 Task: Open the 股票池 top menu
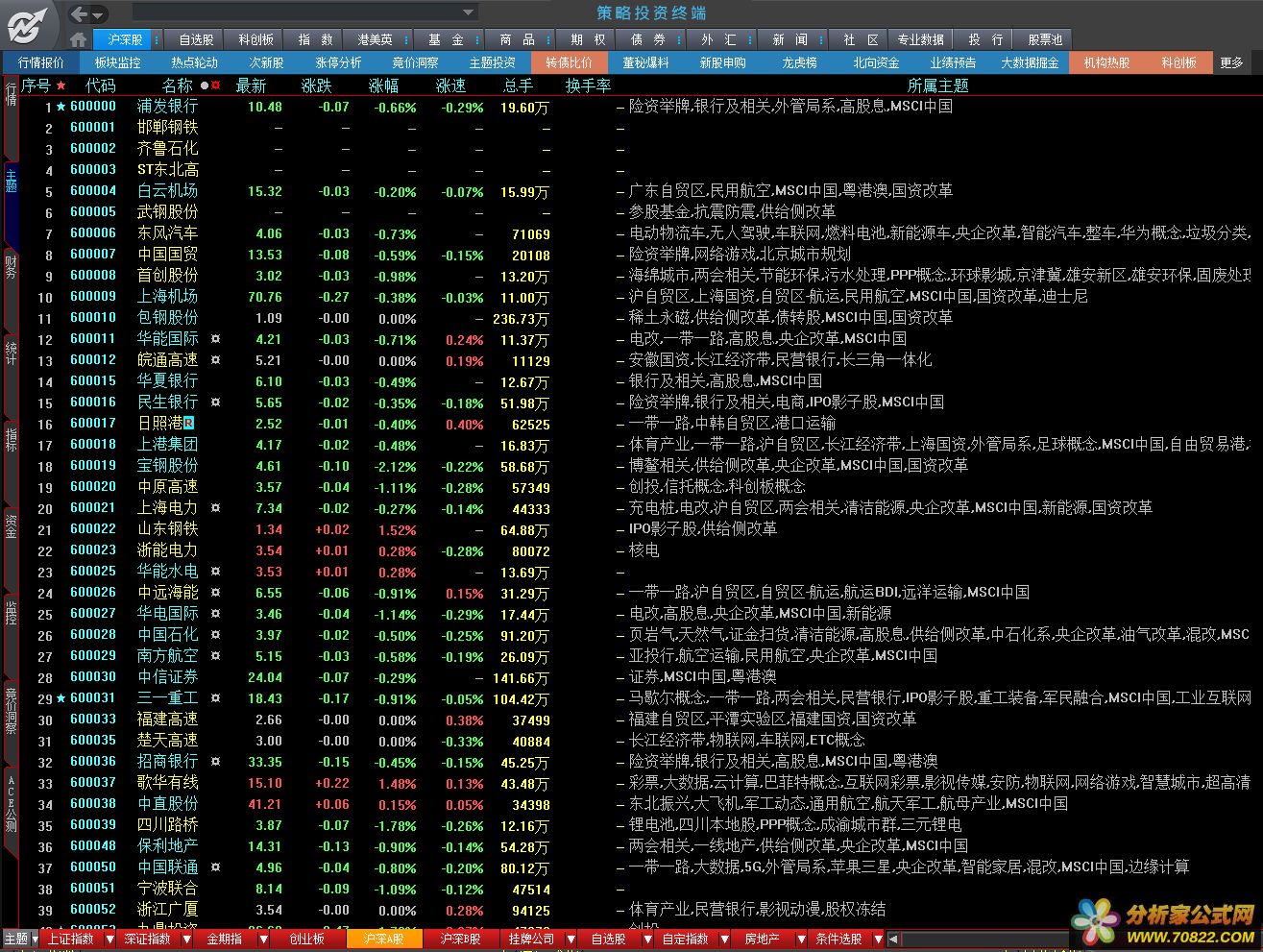pyautogui.click(x=1045, y=39)
